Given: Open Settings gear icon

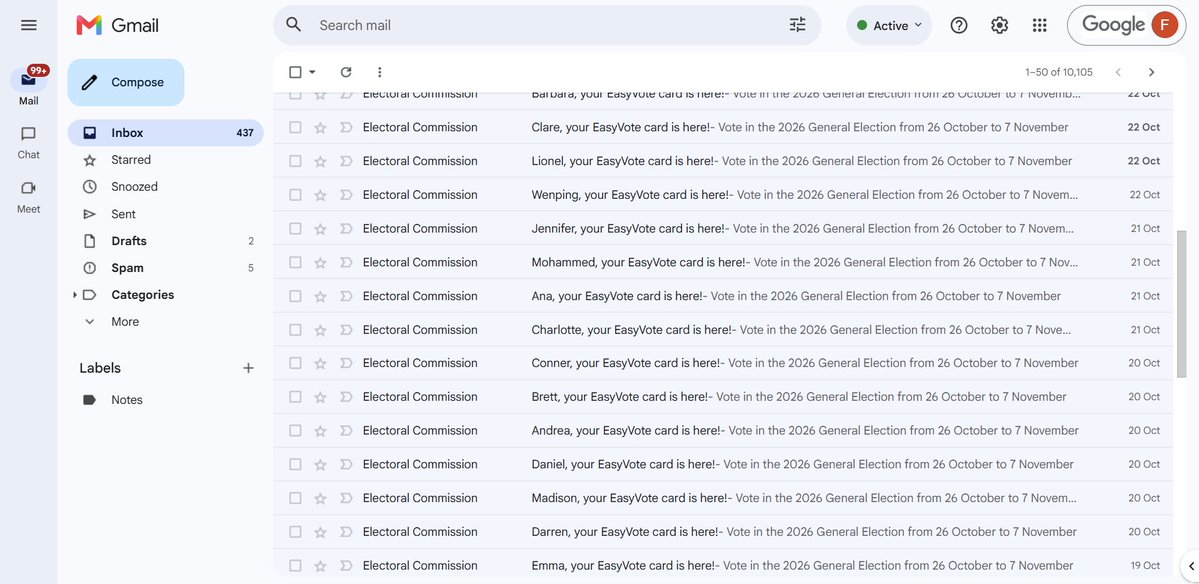Looking at the screenshot, I should [x=999, y=25].
